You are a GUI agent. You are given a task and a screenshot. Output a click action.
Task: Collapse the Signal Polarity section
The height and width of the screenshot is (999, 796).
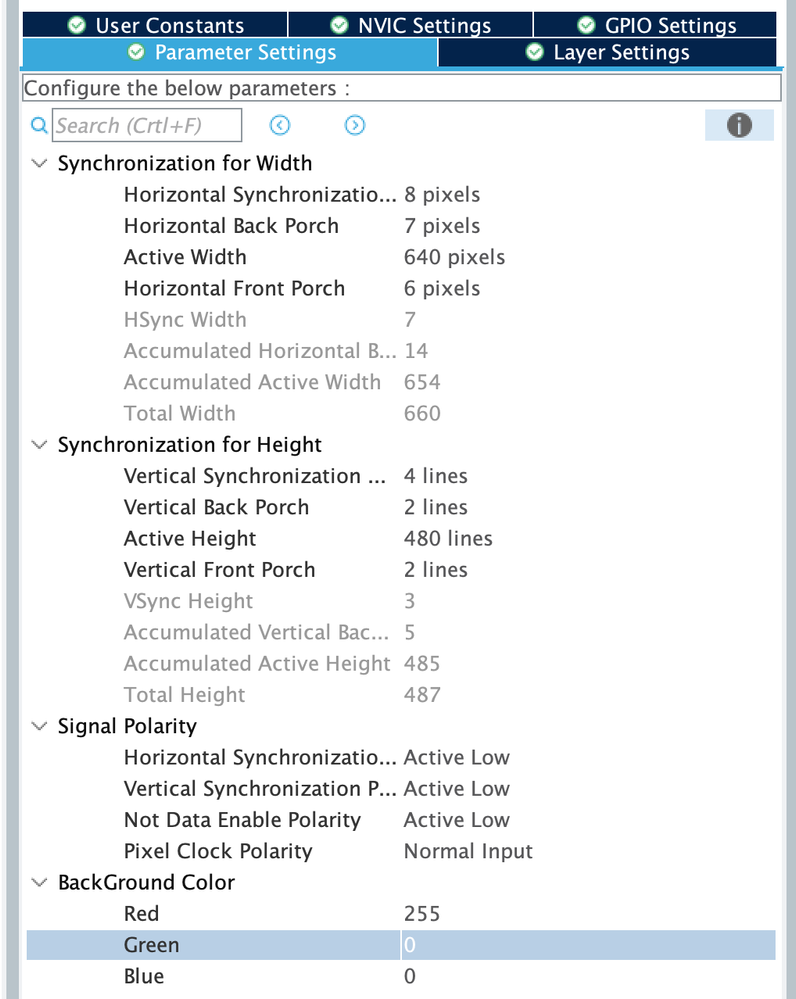40,726
